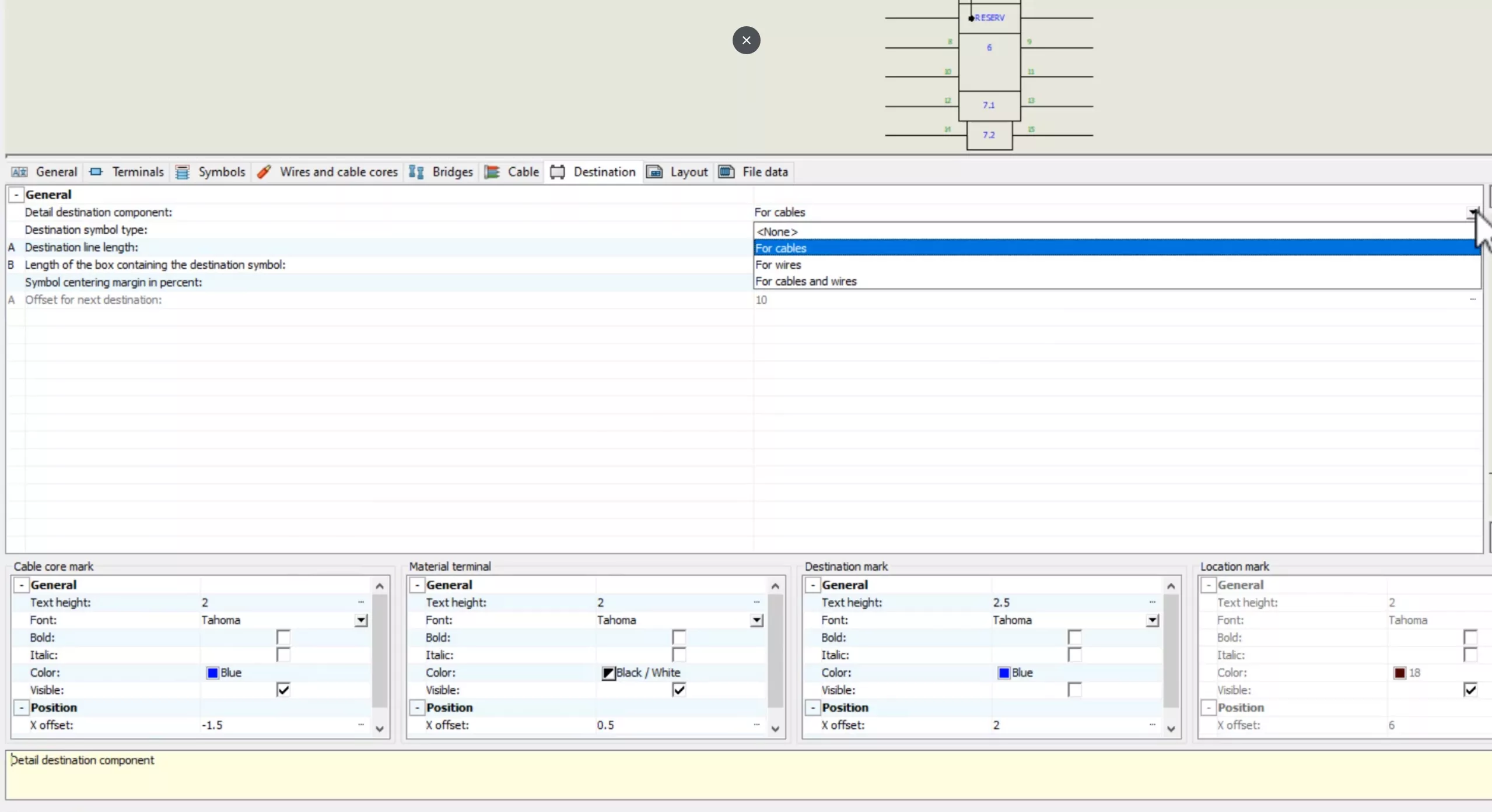
Task: Enable Bold for Cable core mark
Action: (283, 637)
